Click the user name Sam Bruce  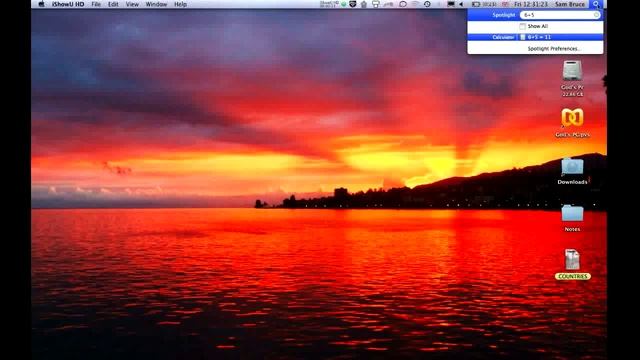coord(570,4)
